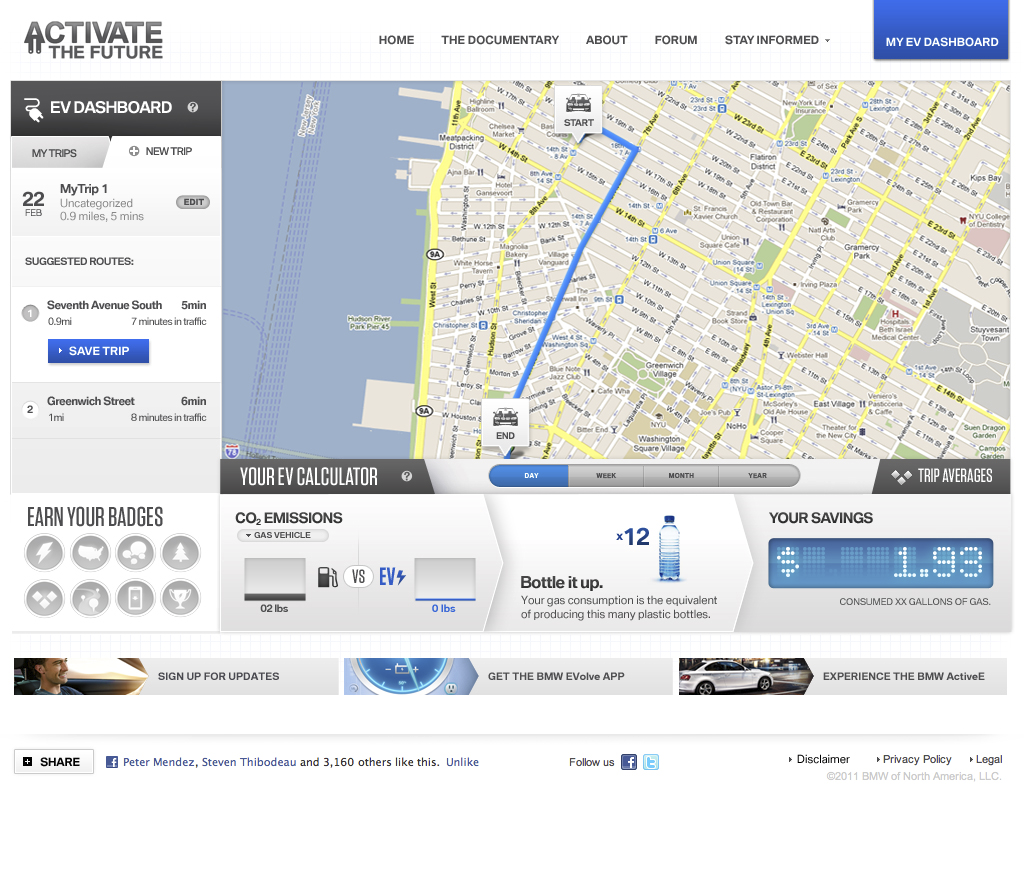Screen dimensions: 1024x870
Task: Switch calculator period to Month
Action: (681, 476)
